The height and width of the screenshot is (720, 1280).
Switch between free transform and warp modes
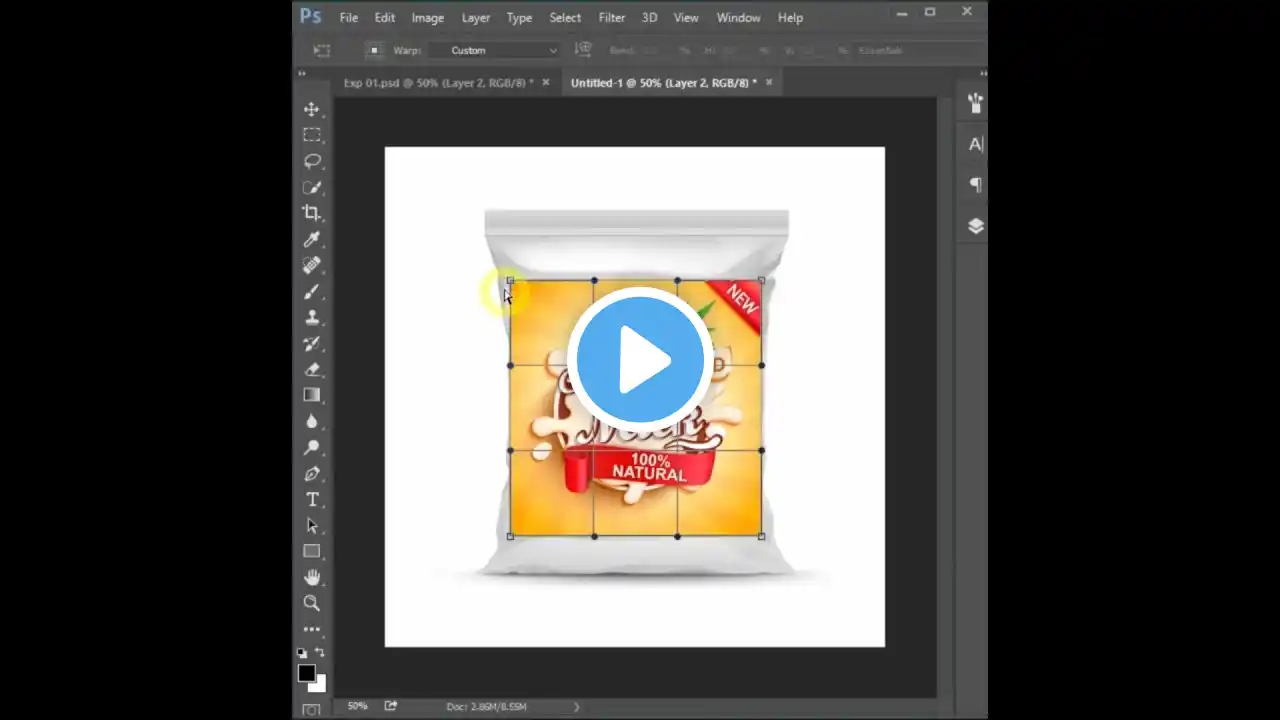583,50
